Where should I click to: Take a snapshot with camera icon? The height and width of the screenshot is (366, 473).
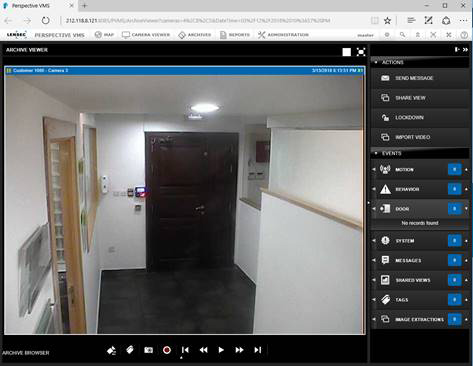pos(148,350)
